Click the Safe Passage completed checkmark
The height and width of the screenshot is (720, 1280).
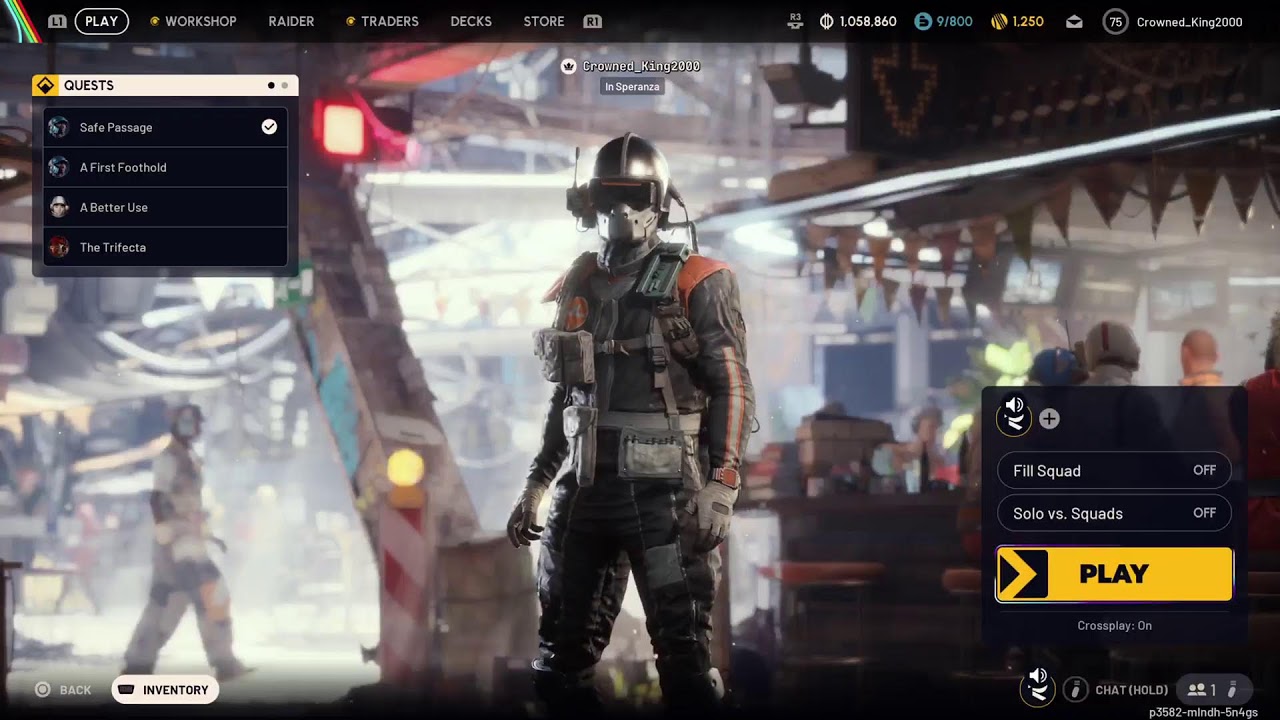(x=269, y=127)
